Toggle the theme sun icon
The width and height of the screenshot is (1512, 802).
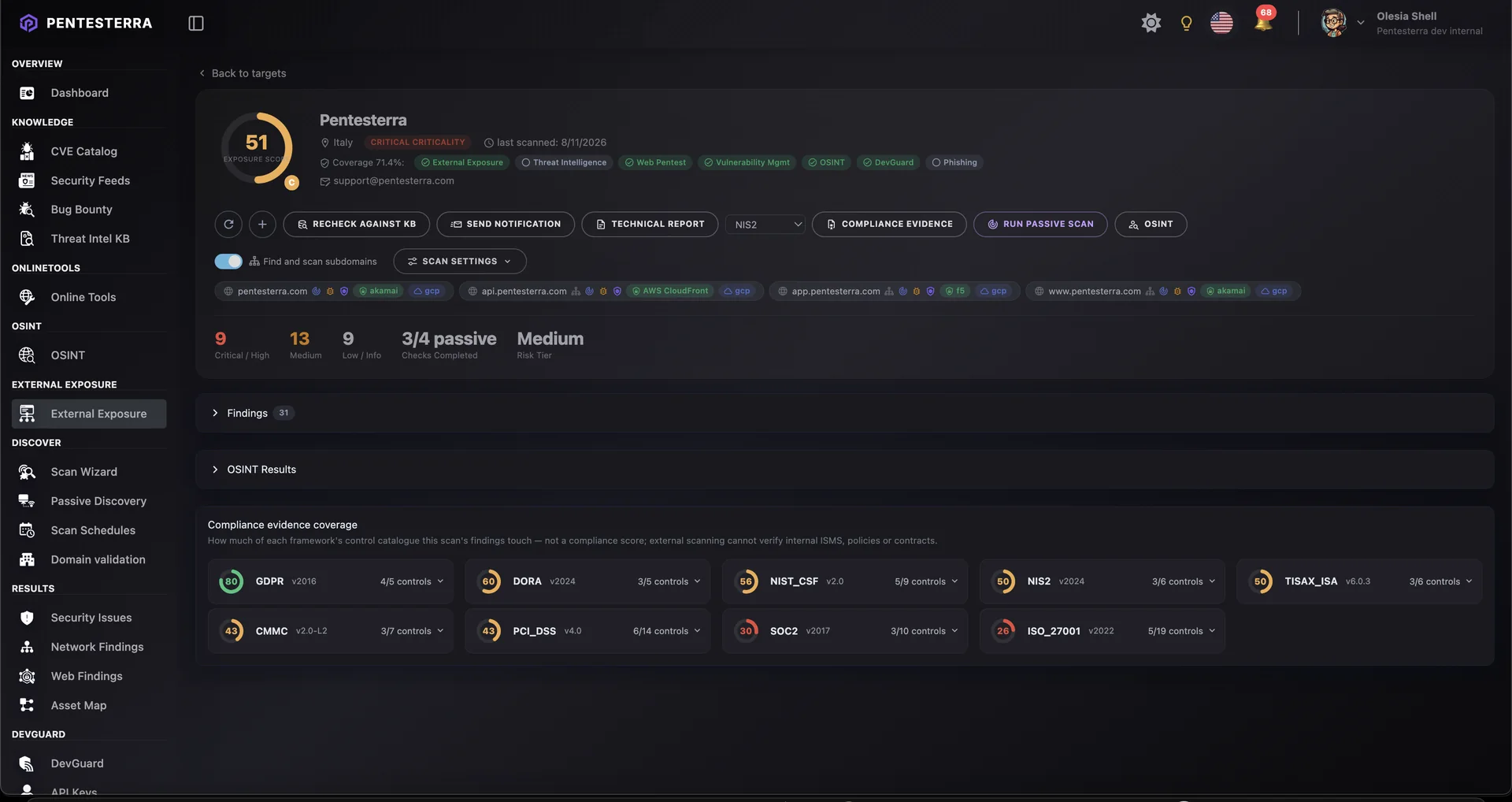(x=1151, y=23)
